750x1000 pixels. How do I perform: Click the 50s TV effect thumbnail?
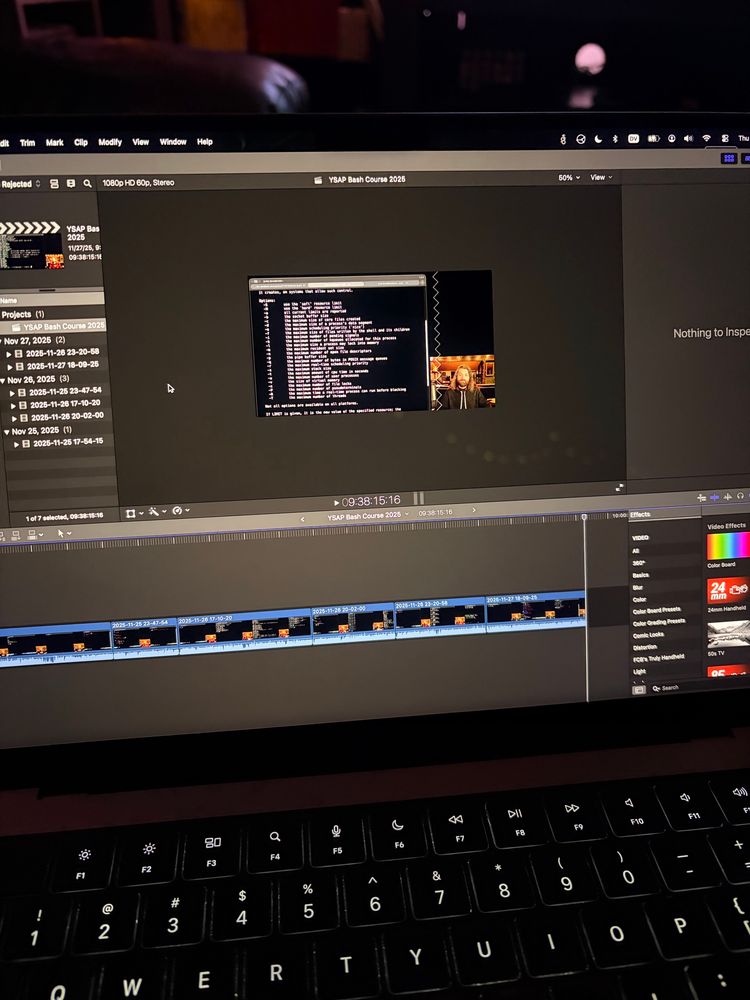pyautogui.click(x=728, y=634)
